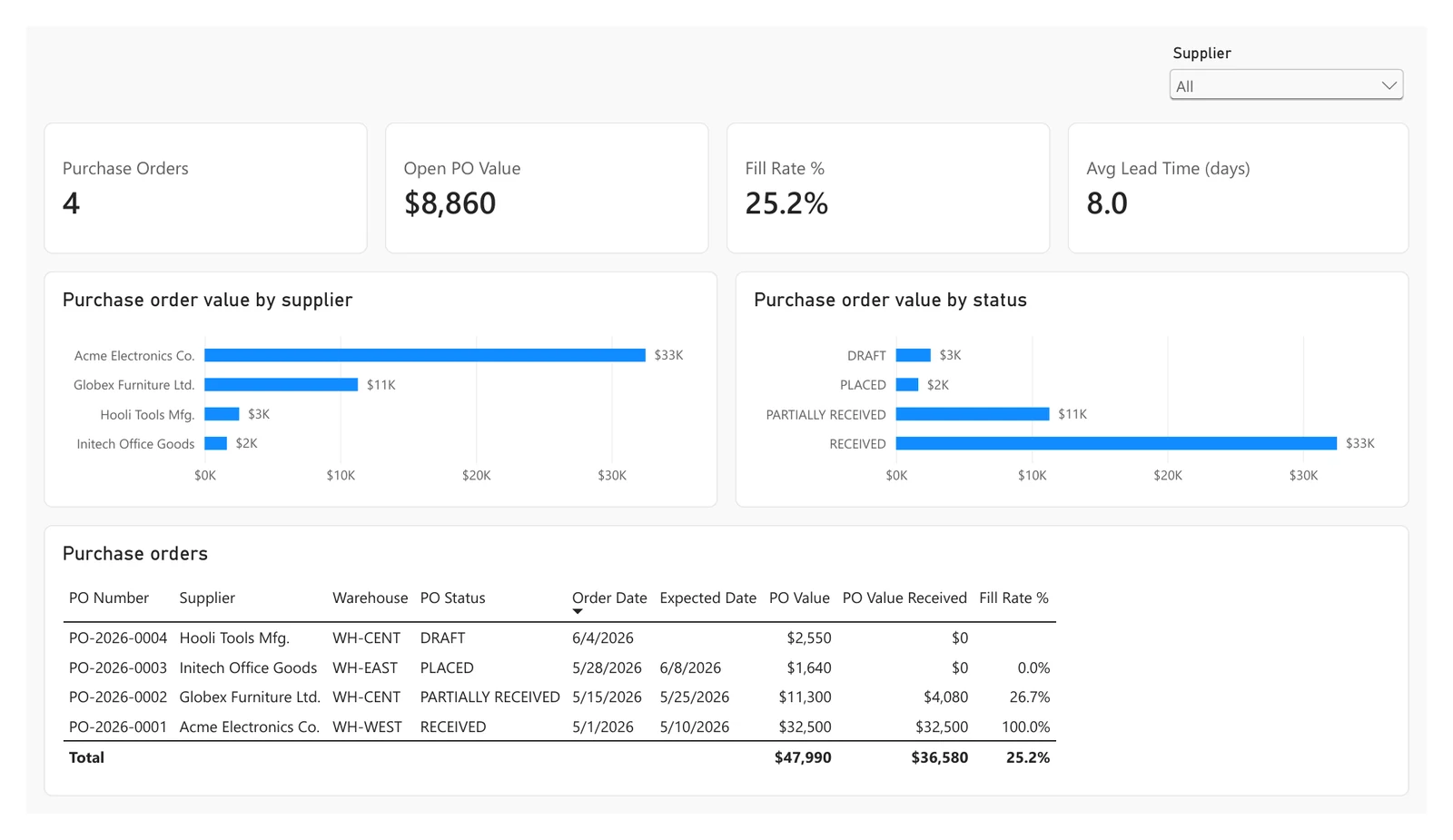Sort by PO Value column header

pos(799,598)
